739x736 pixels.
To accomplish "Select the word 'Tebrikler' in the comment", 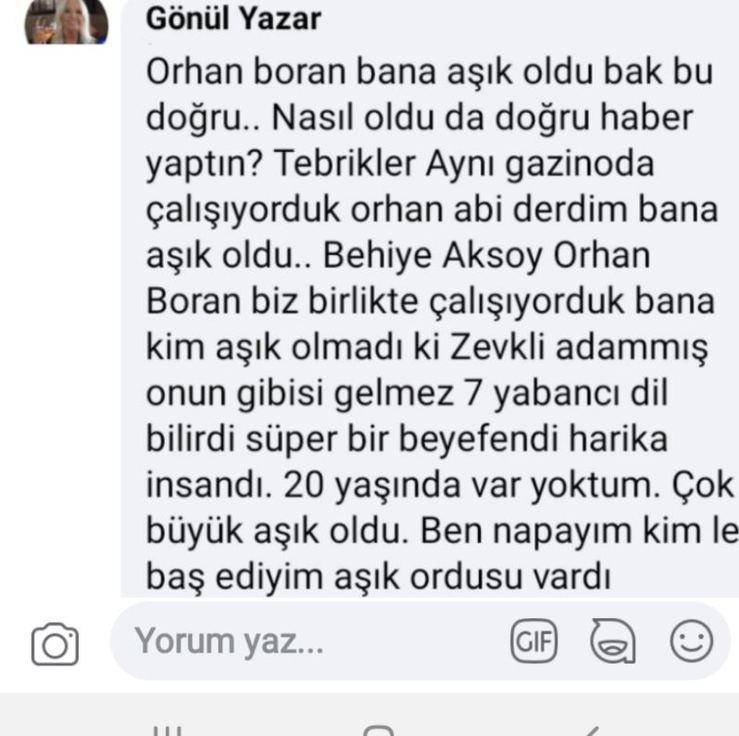I will click(344, 164).
